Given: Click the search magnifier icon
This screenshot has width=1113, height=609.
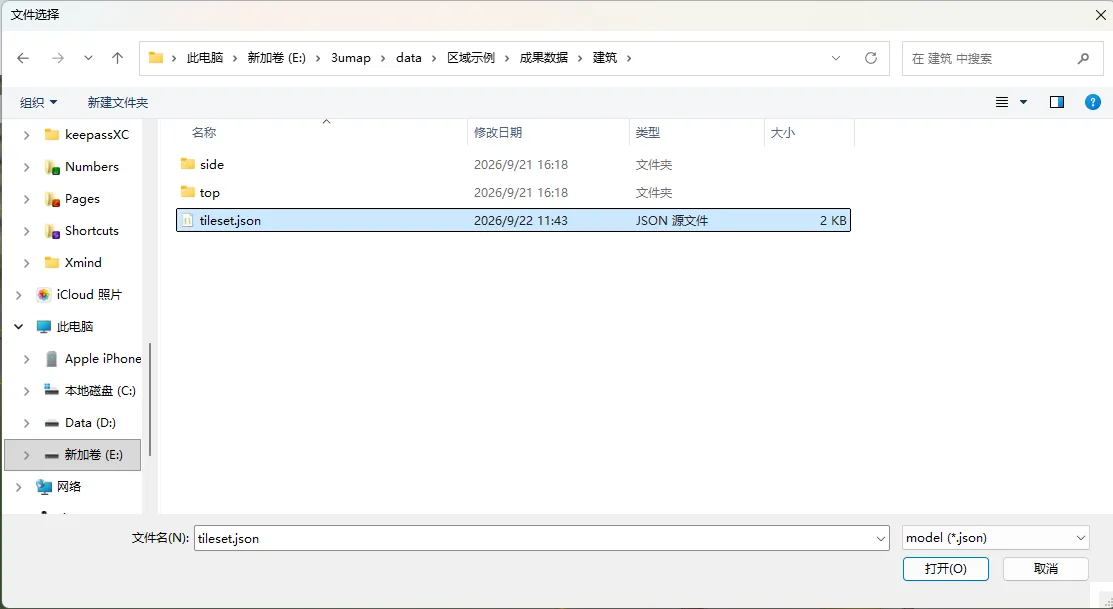Looking at the screenshot, I should pos(1083,58).
